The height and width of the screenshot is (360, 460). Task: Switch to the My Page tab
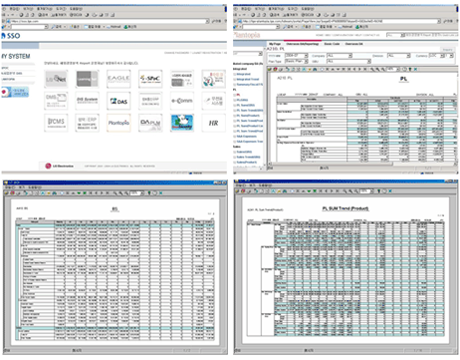275,44
